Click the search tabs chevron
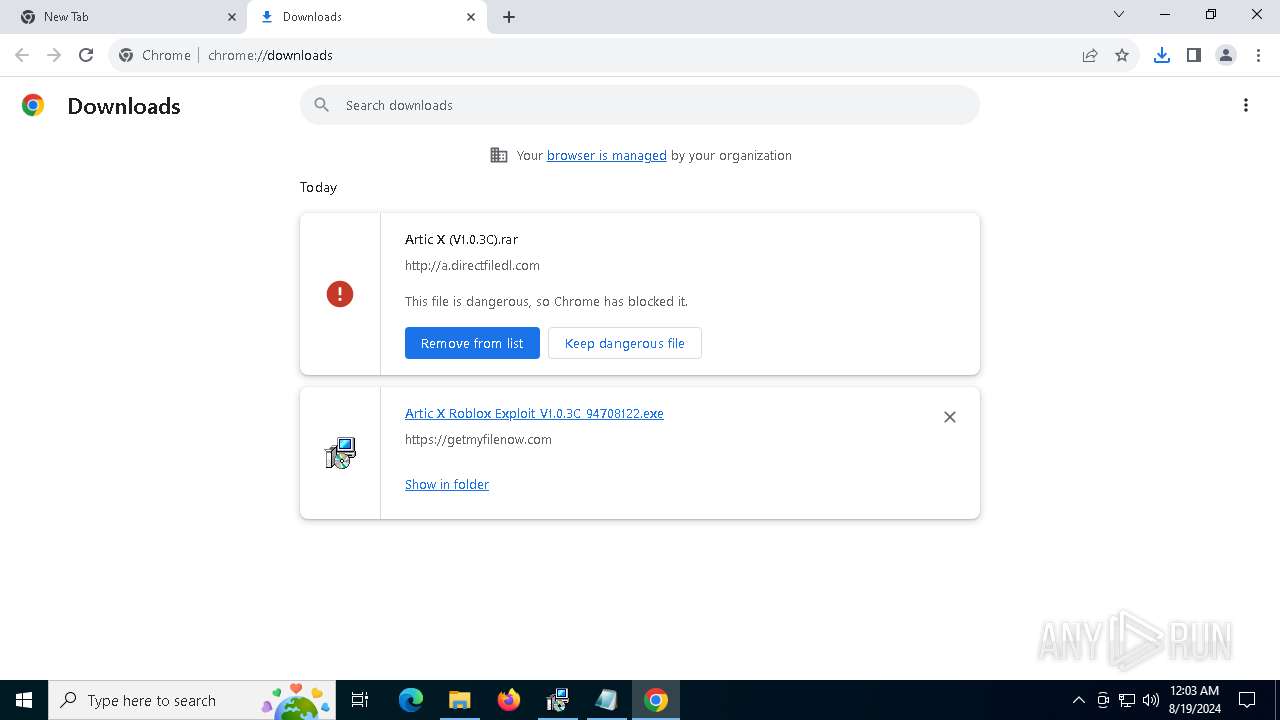1280x720 pixels. click(x=1119, y=14)
